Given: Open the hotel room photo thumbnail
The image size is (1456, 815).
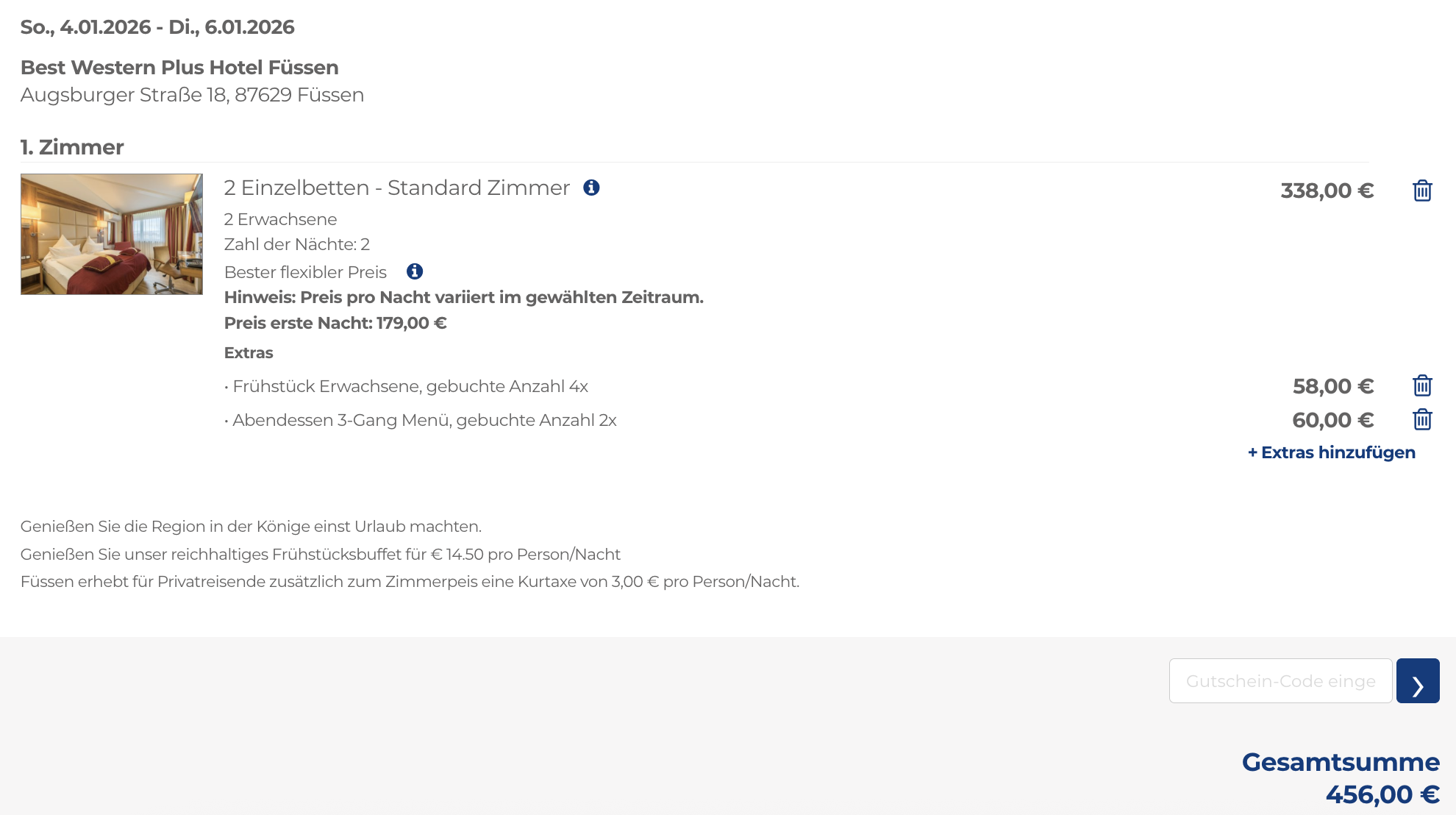Looking at the screenshot, I should click(x=112, y=234).
